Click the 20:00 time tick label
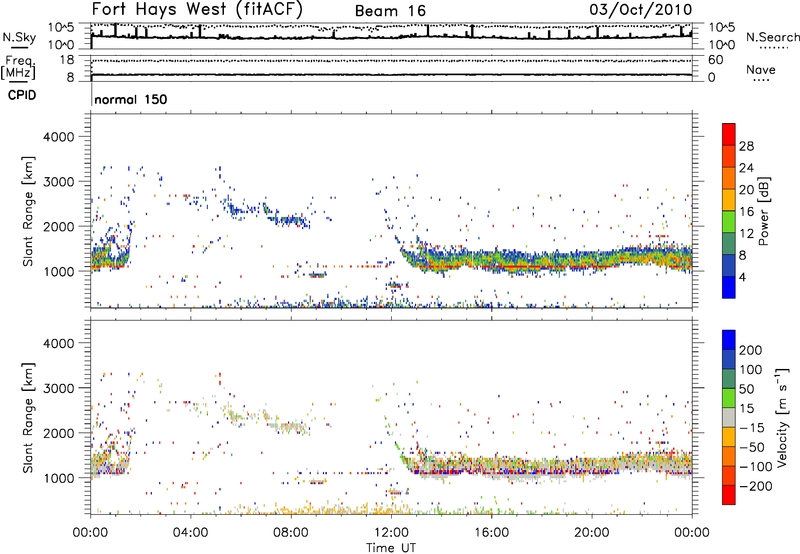 pos(591,533)
